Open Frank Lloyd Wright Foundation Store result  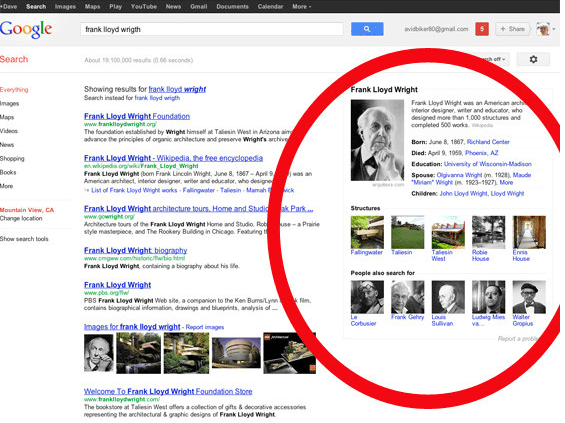click(168, 391)
